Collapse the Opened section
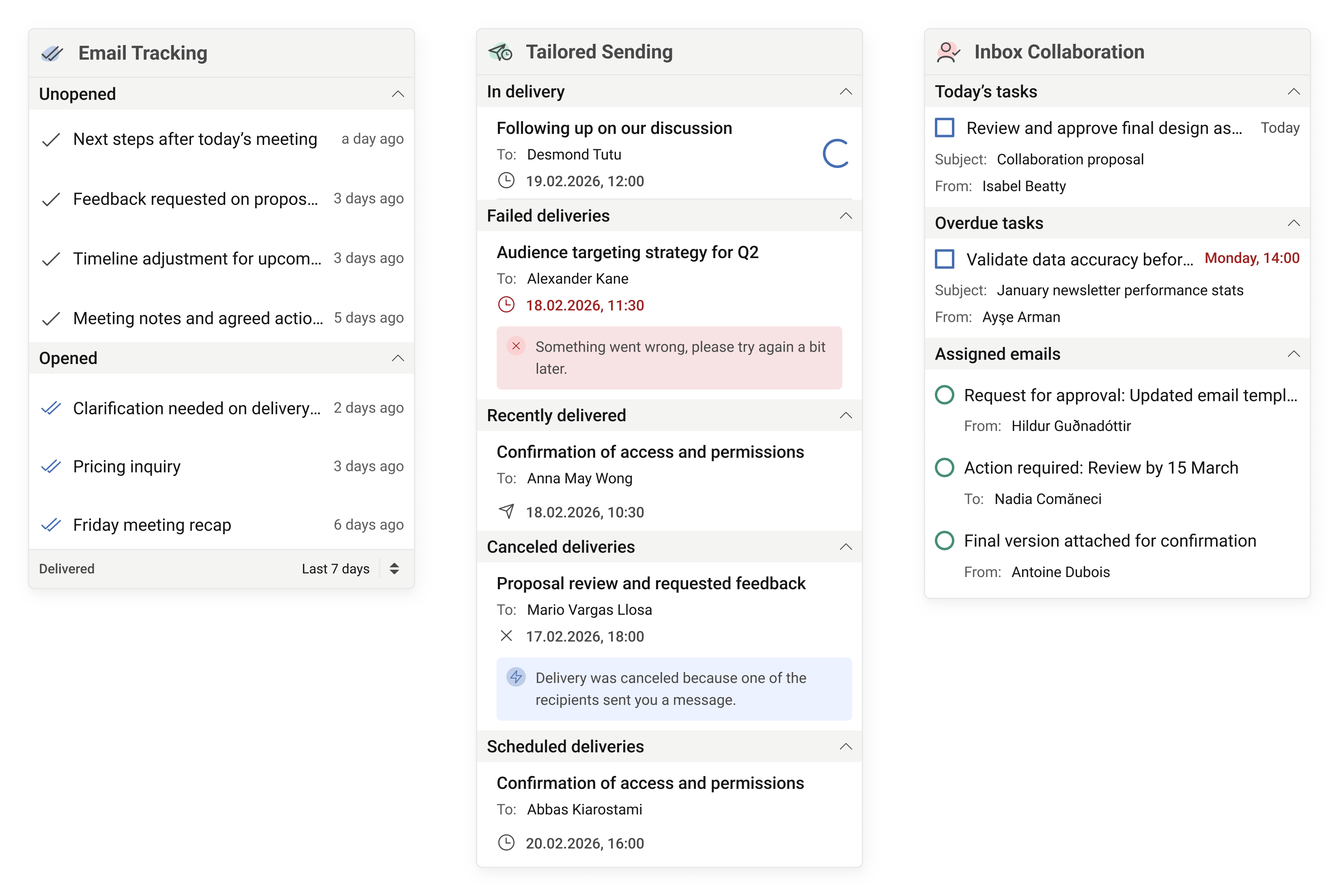This screenshot has width=1339, height=896. 398,358
